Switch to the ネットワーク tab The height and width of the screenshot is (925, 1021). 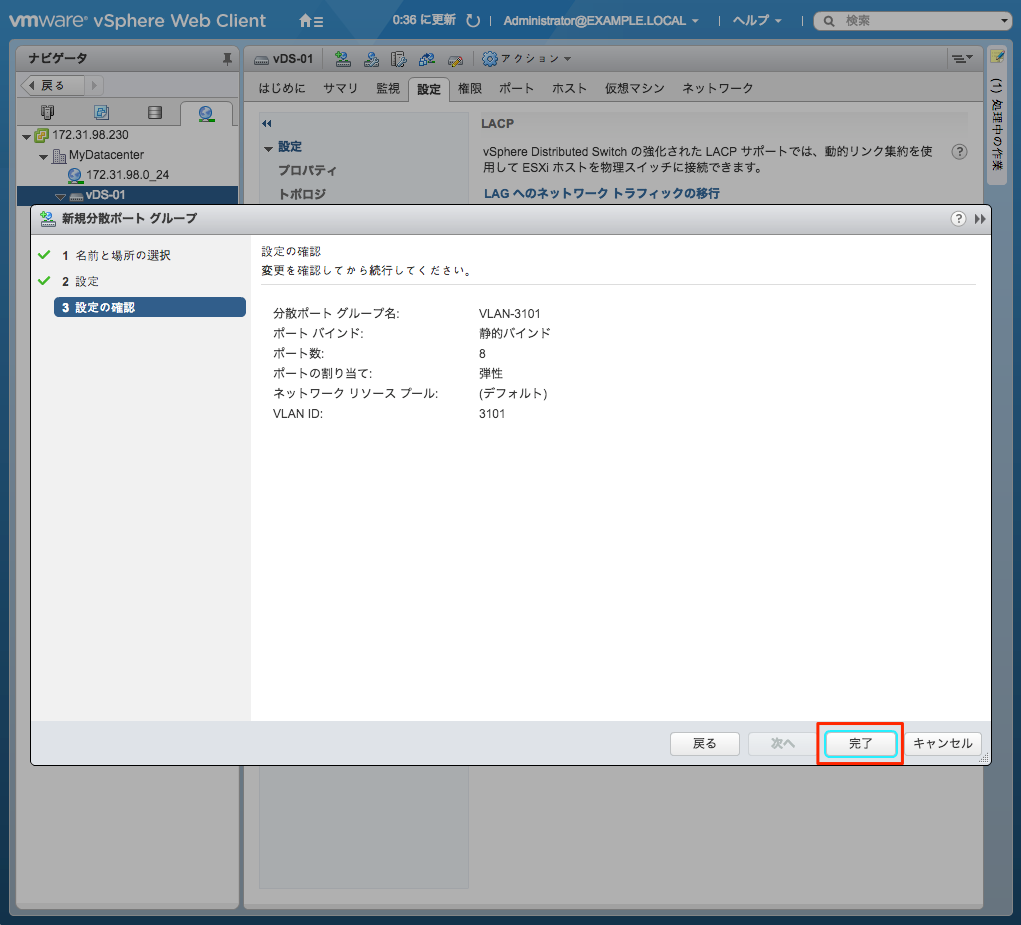point(718,89)
